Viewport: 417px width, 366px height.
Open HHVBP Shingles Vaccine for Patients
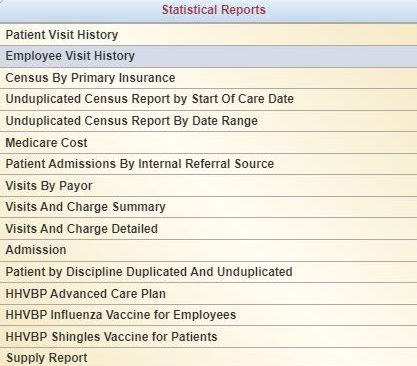208,336
